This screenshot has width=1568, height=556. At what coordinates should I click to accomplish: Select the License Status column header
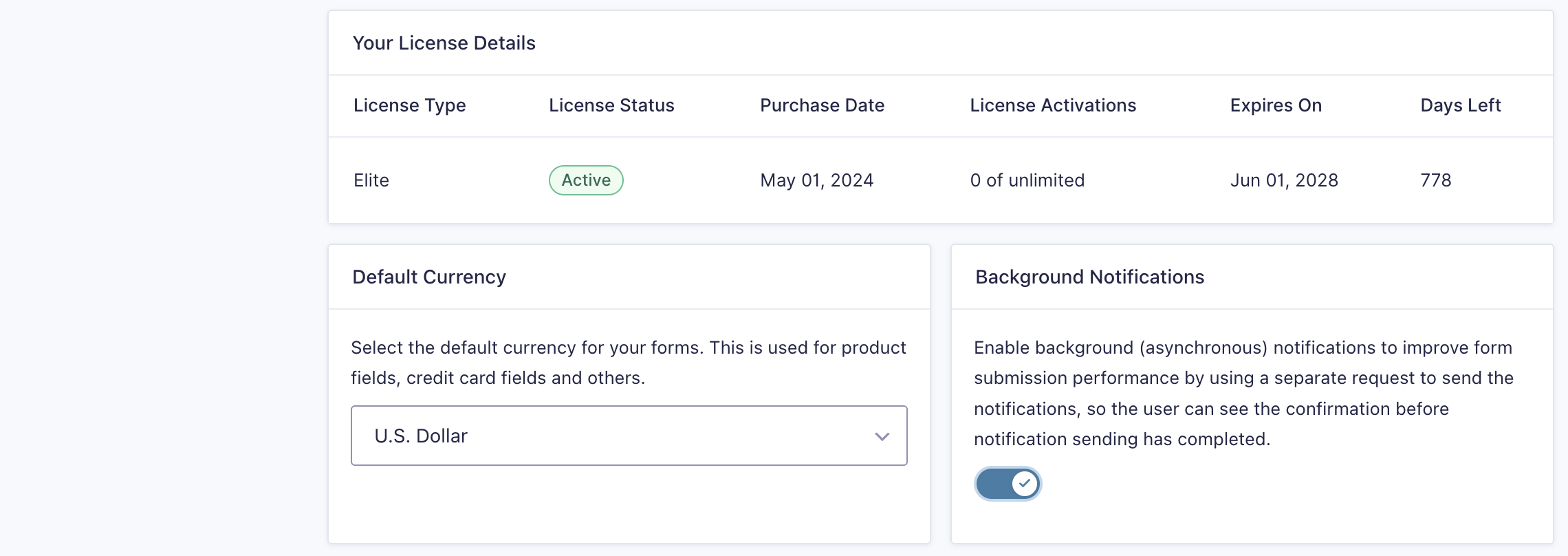[611, 105]
